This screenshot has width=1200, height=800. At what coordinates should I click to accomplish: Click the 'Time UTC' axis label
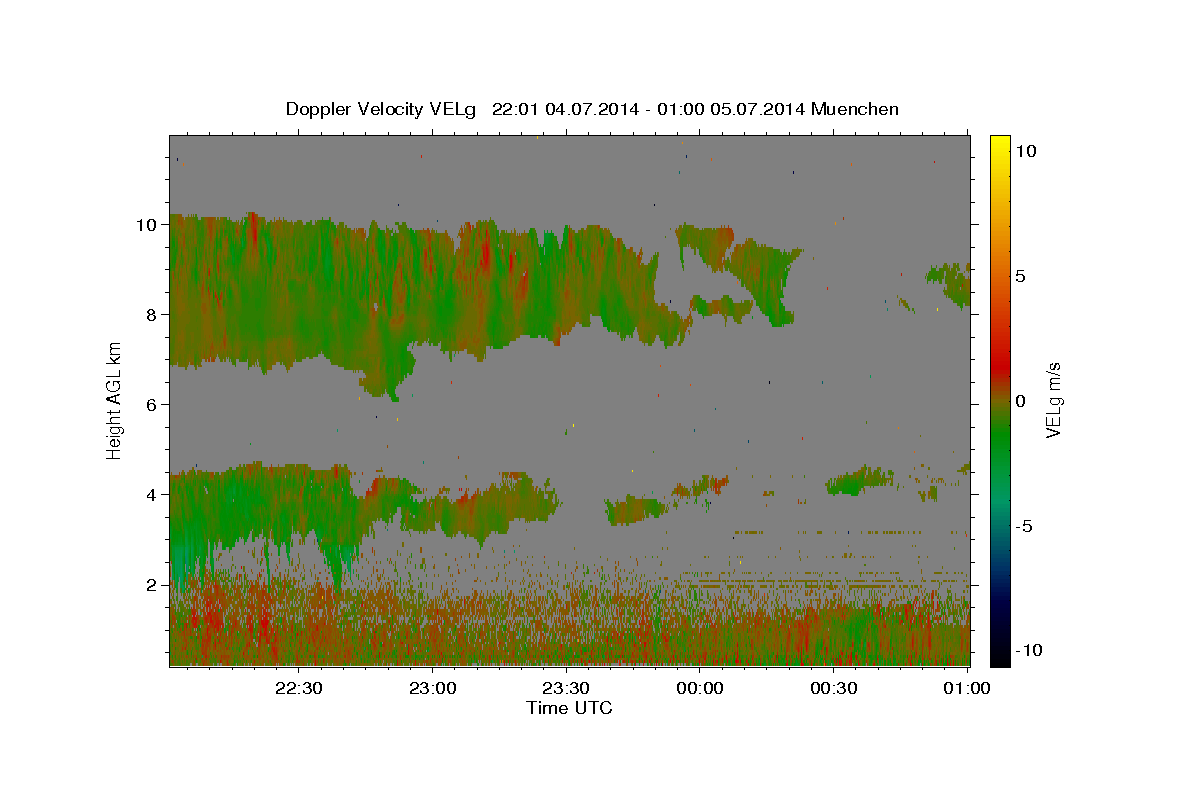tap(569, 708)
